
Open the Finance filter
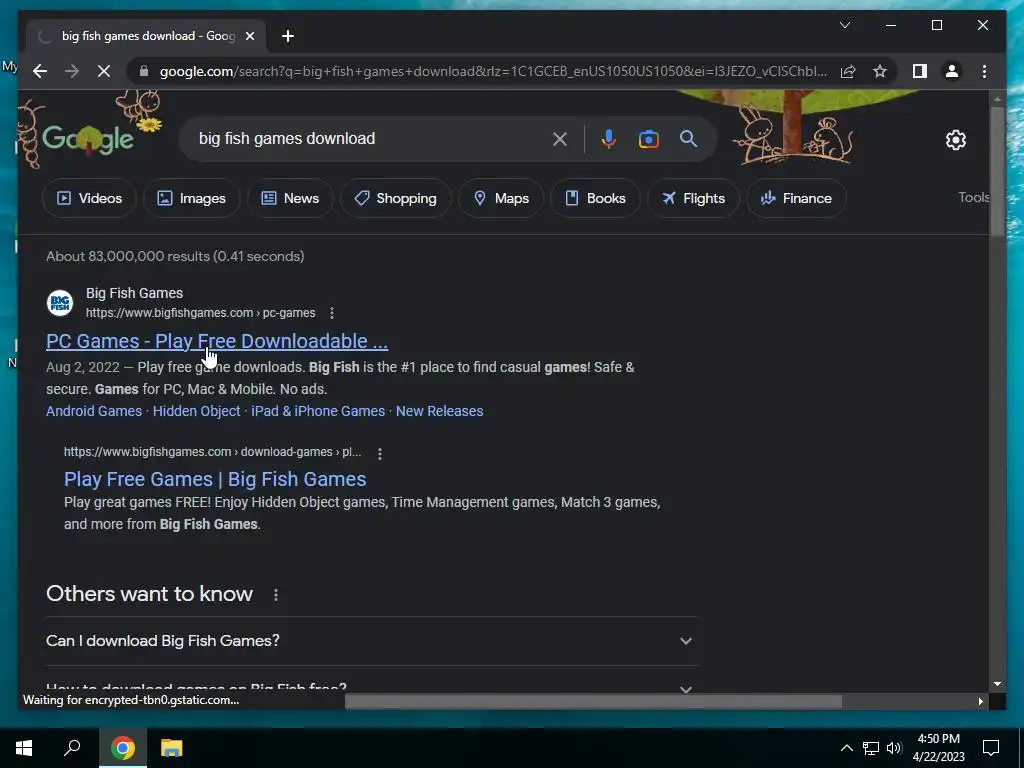[796, 198]
